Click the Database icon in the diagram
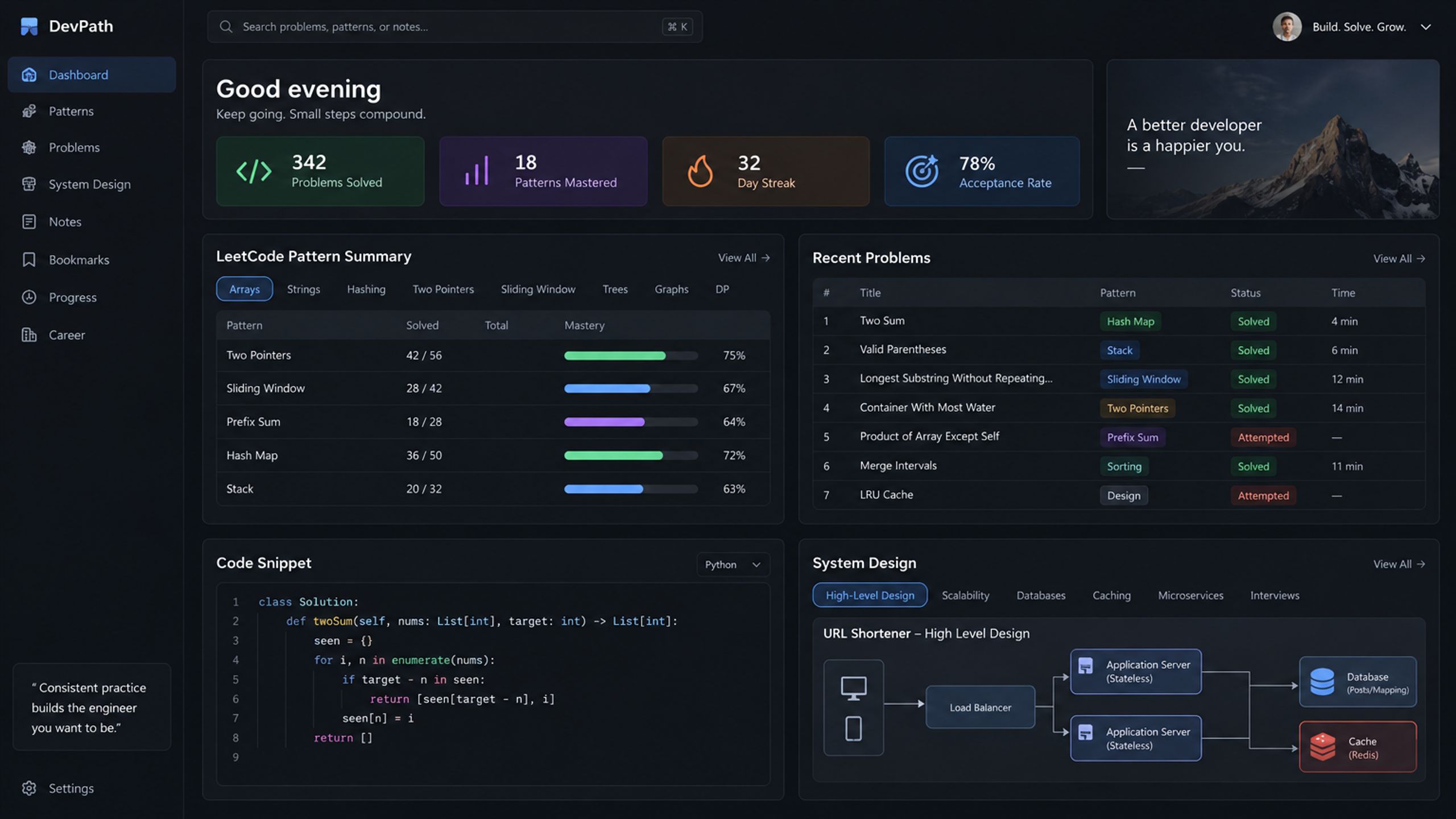 coord(1322,682)
